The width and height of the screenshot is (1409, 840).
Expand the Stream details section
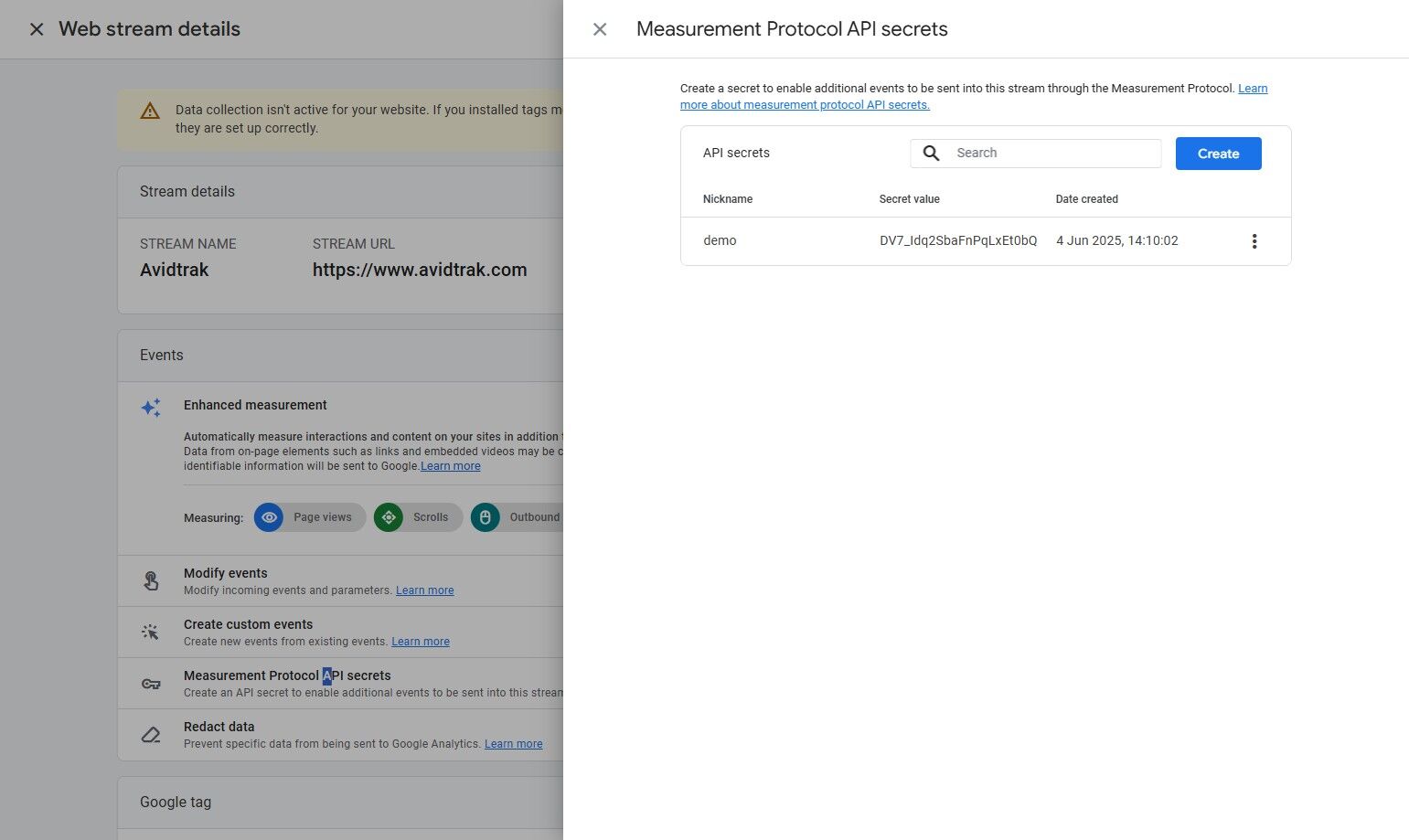pos(187,191)
